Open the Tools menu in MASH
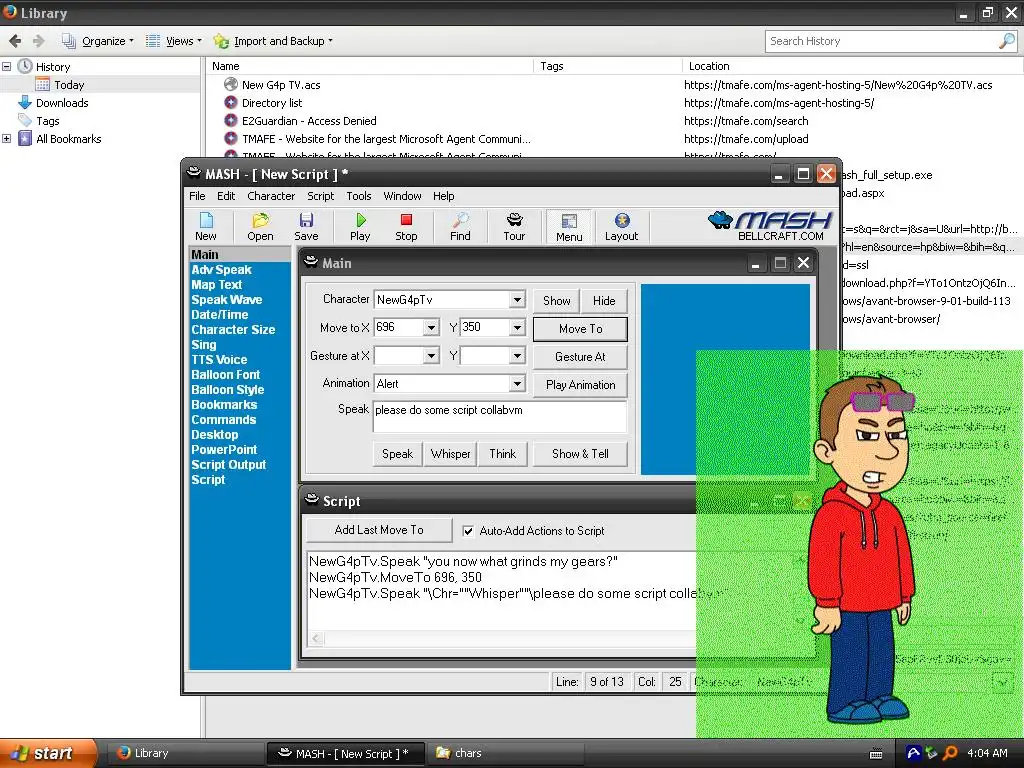This screenshot has width=1024, height=768. pyautogui.click(x=359, y=196)
